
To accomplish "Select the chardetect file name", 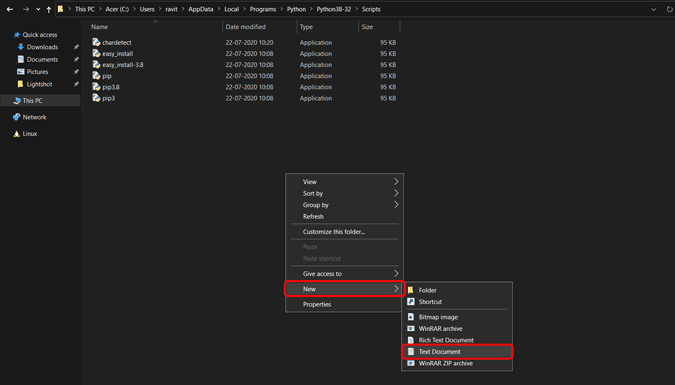I will pyautogui.click(x=117, y=43).
